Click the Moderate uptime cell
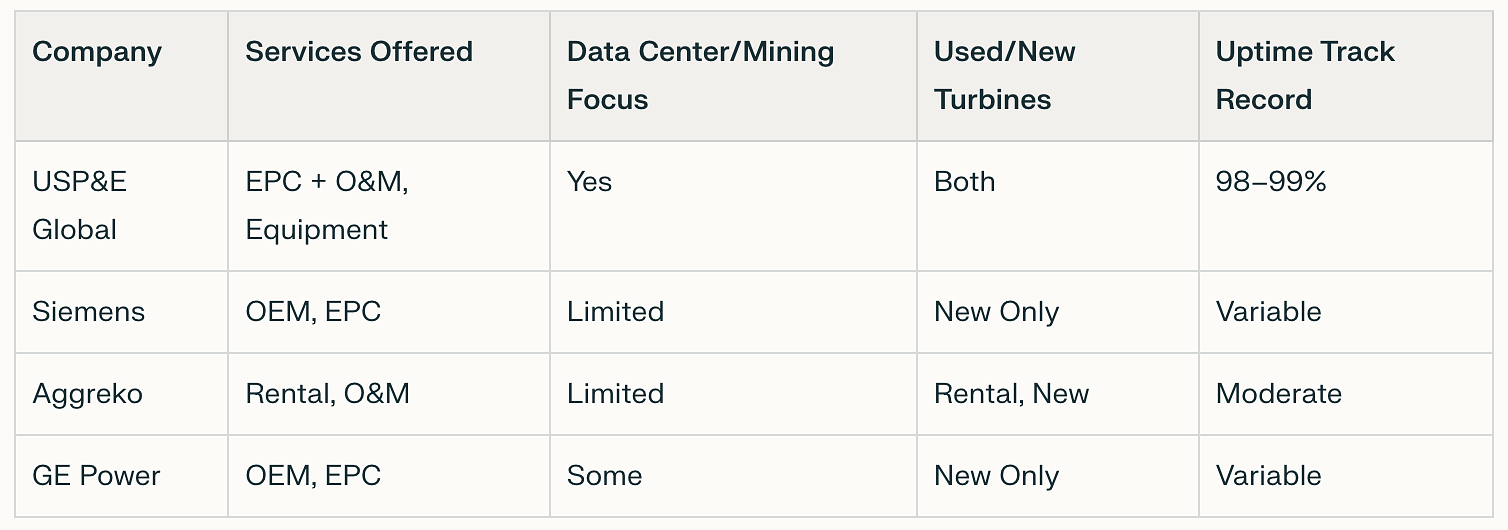Screen dimensions: 1508x530 pyautogui.click(x=1278, y=394)
